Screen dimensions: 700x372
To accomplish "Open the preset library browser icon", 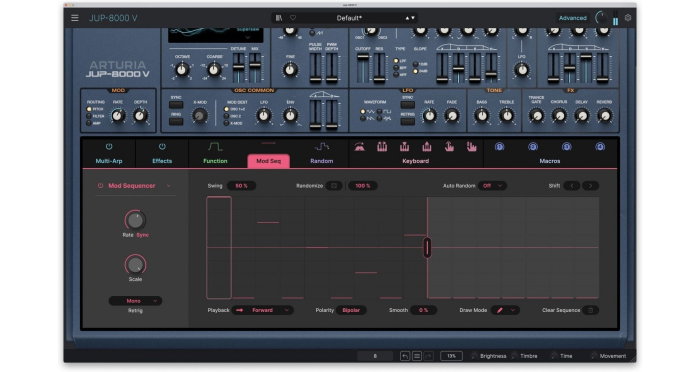I will (279, 18).
